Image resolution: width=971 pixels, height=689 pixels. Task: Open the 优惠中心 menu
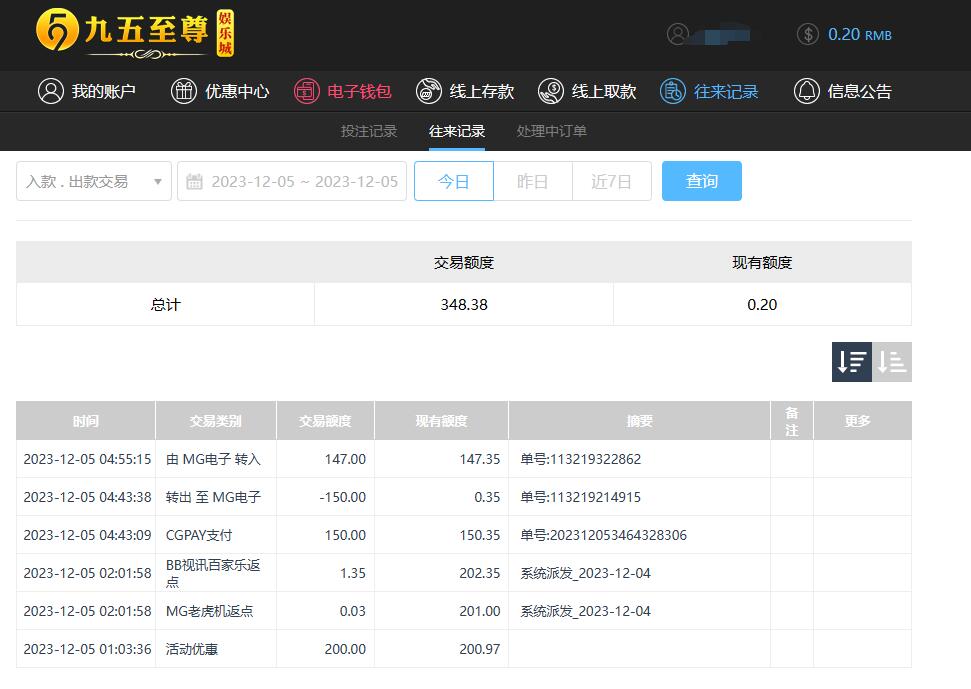point(220,91)
